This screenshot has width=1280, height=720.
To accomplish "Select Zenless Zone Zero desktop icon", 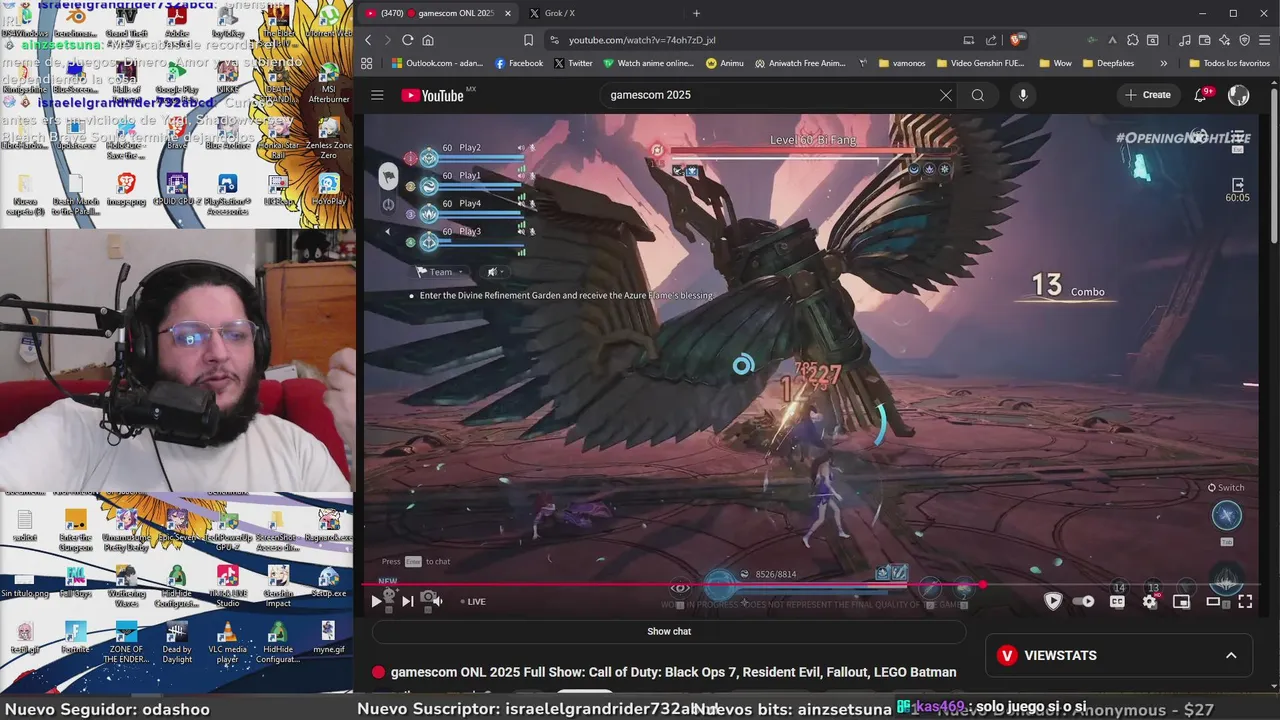I will pos(329,138).
